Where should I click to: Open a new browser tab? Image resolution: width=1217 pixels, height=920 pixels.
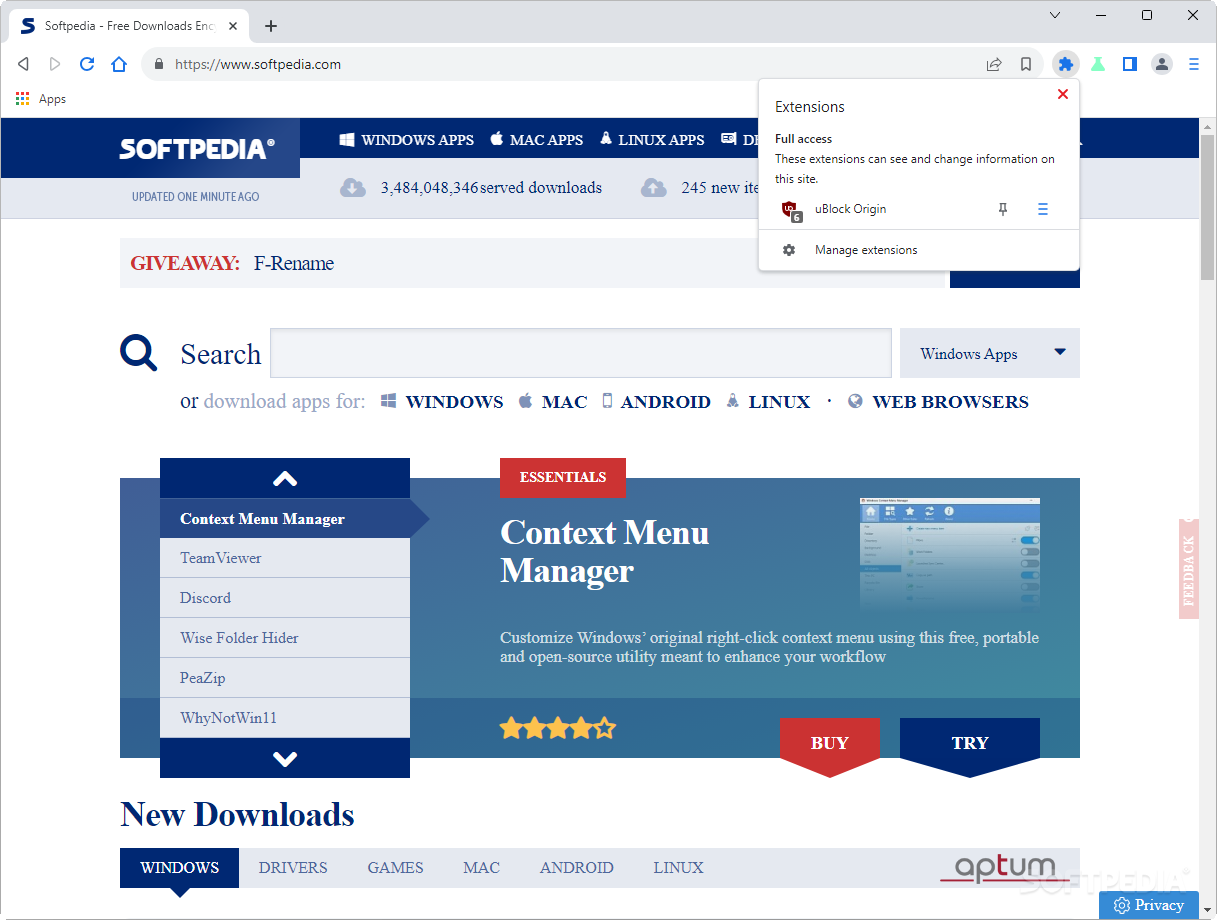coord(271,26)
